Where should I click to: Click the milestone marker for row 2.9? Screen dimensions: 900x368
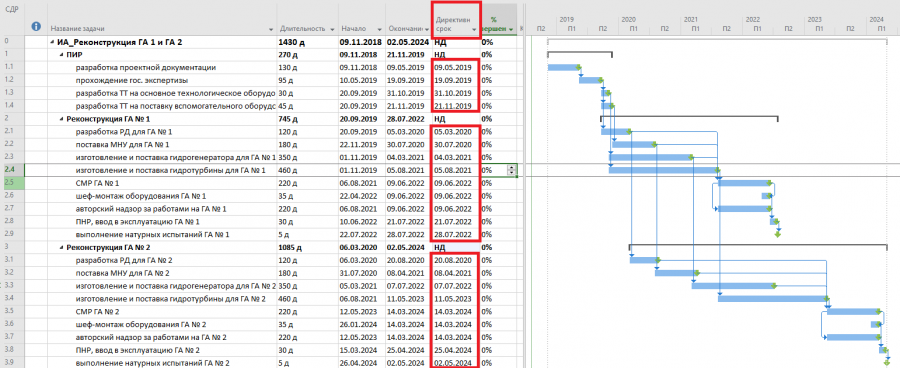778,234
